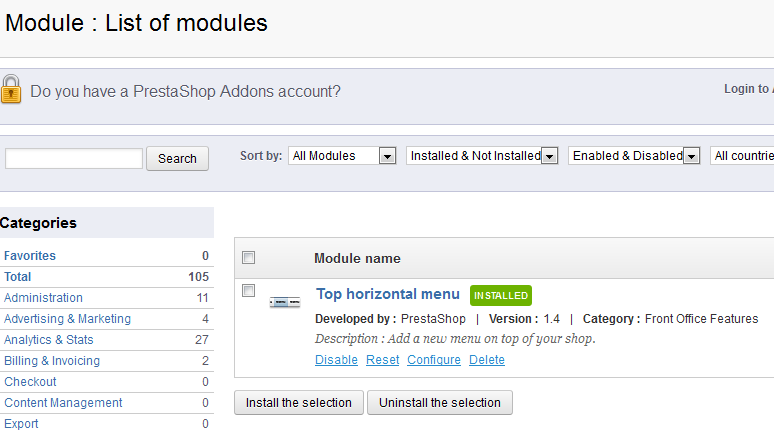Select the Favorites category
Image resolution: width=774 pixels, height=432 pixels.
[x=30, y=256]
